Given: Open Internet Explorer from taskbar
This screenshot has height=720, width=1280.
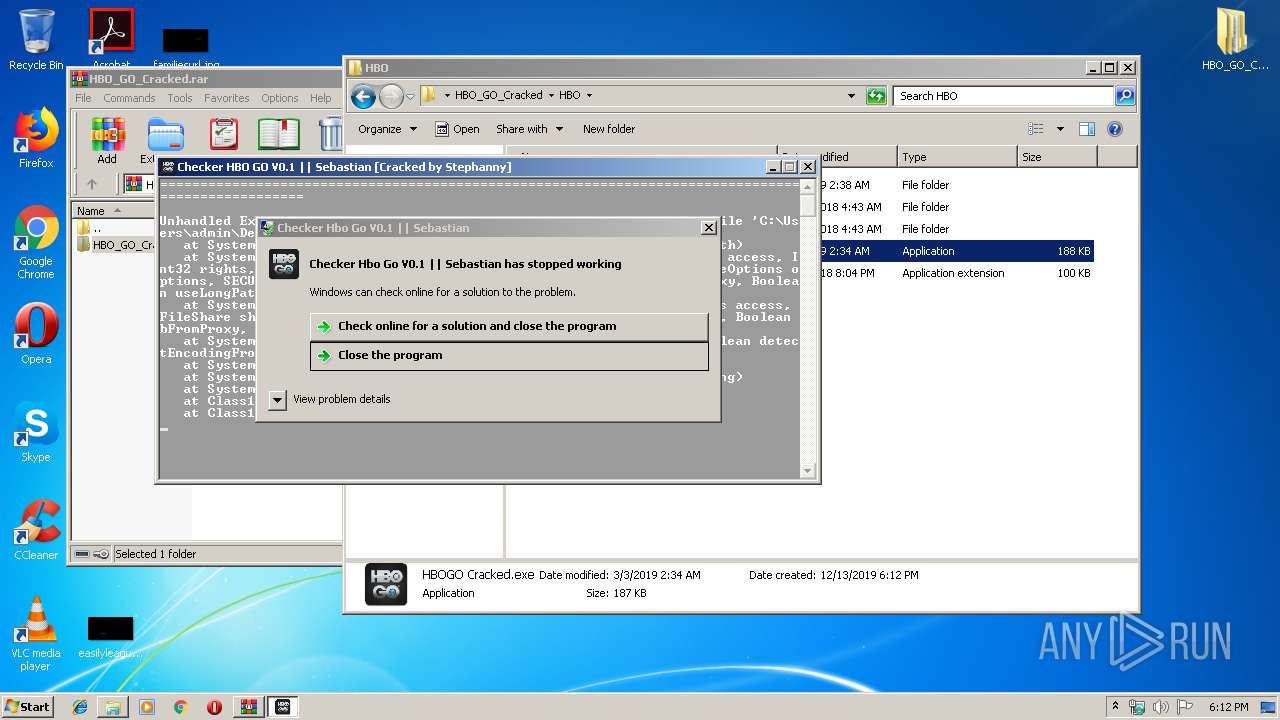Looking at the screenshot, I should click(x=80, y=706).
